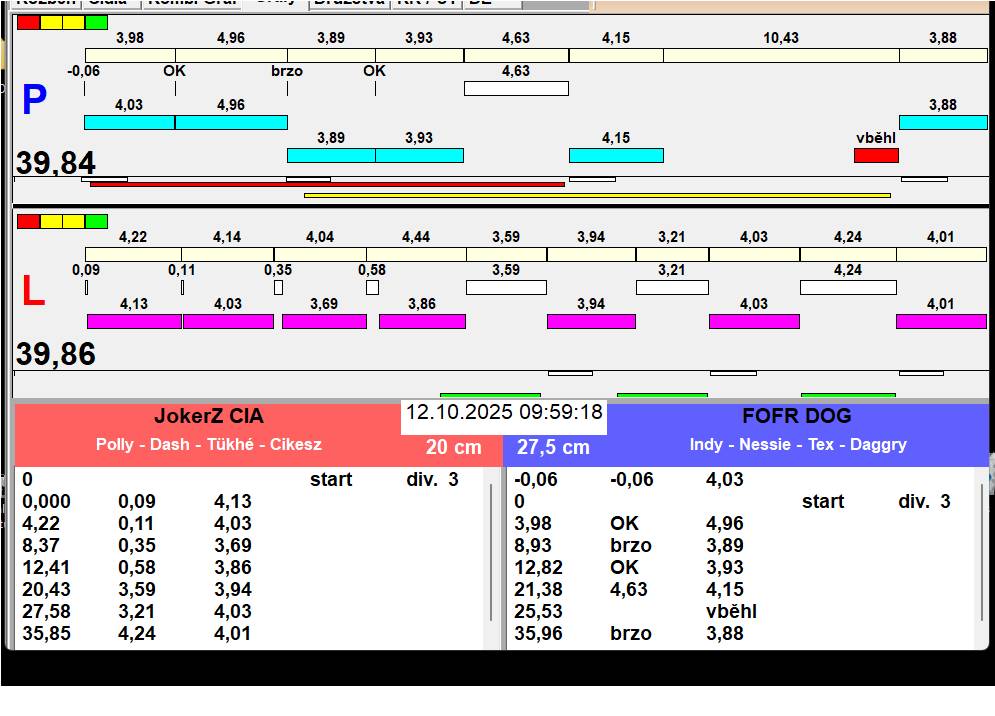Click the date and time 12.10.2025 09:59:18
Image resolution: width=995 pixels, height=716 pixels.
tap(504, 412)
